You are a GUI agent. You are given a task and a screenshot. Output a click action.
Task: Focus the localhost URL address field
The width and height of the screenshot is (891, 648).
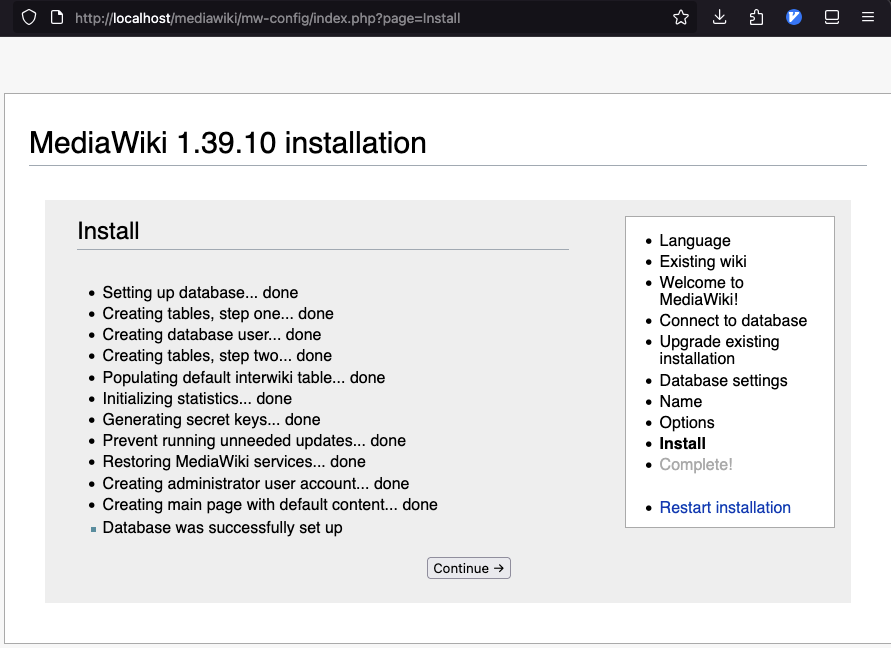coord(267,18)
